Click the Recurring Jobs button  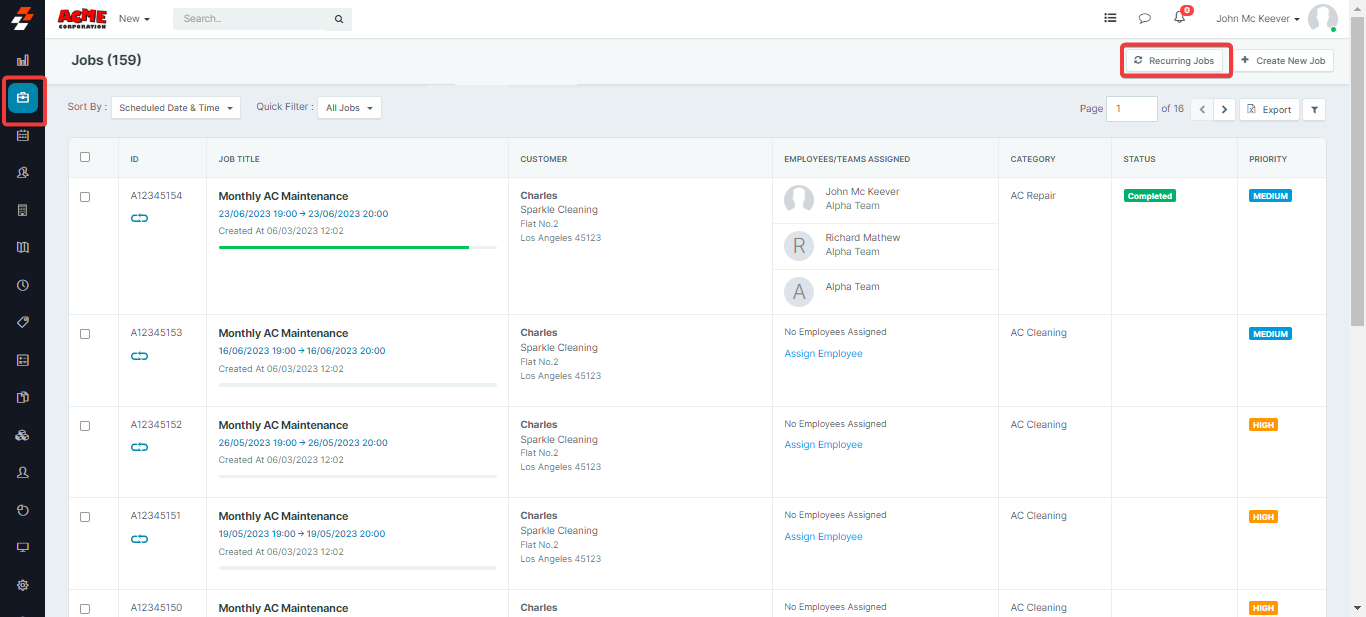1174,61
